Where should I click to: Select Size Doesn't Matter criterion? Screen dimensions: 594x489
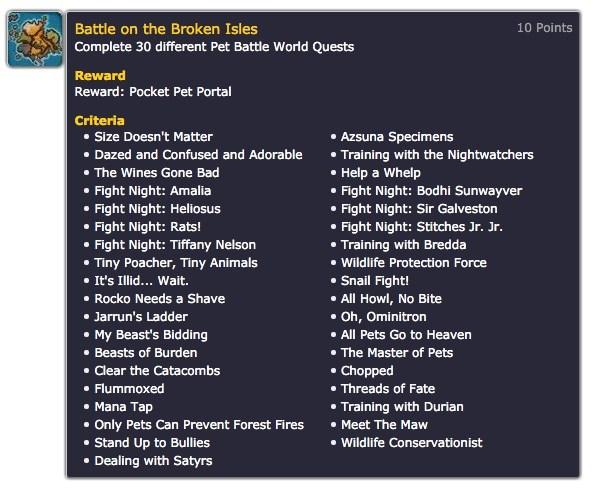point(153,137)
